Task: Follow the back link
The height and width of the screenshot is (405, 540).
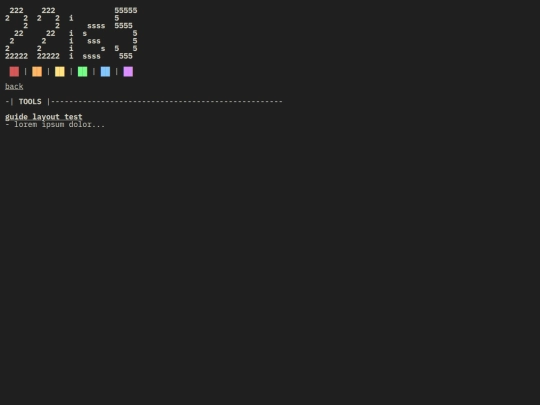Action: (14, 86)
